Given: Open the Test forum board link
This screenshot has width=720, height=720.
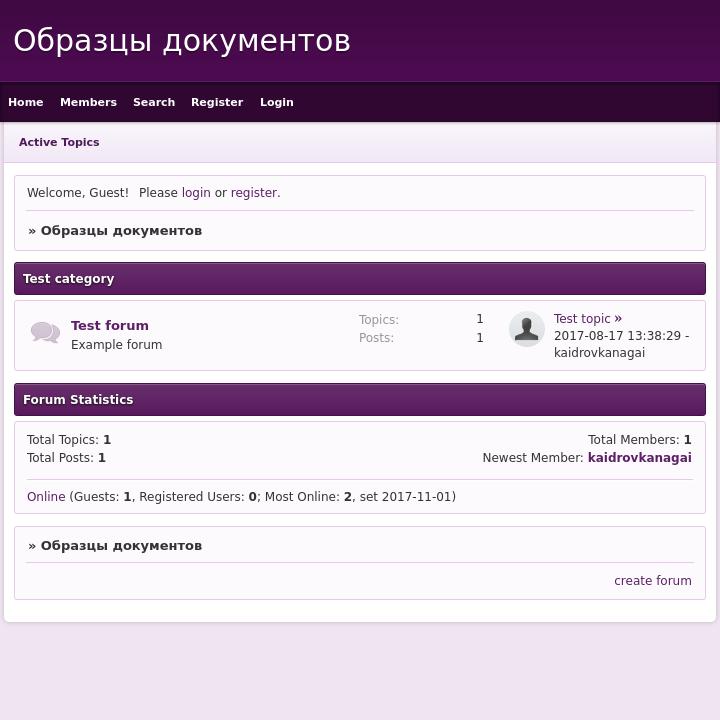Looking at the screenshot, I should pyautogui.click(x=110, y=325).
